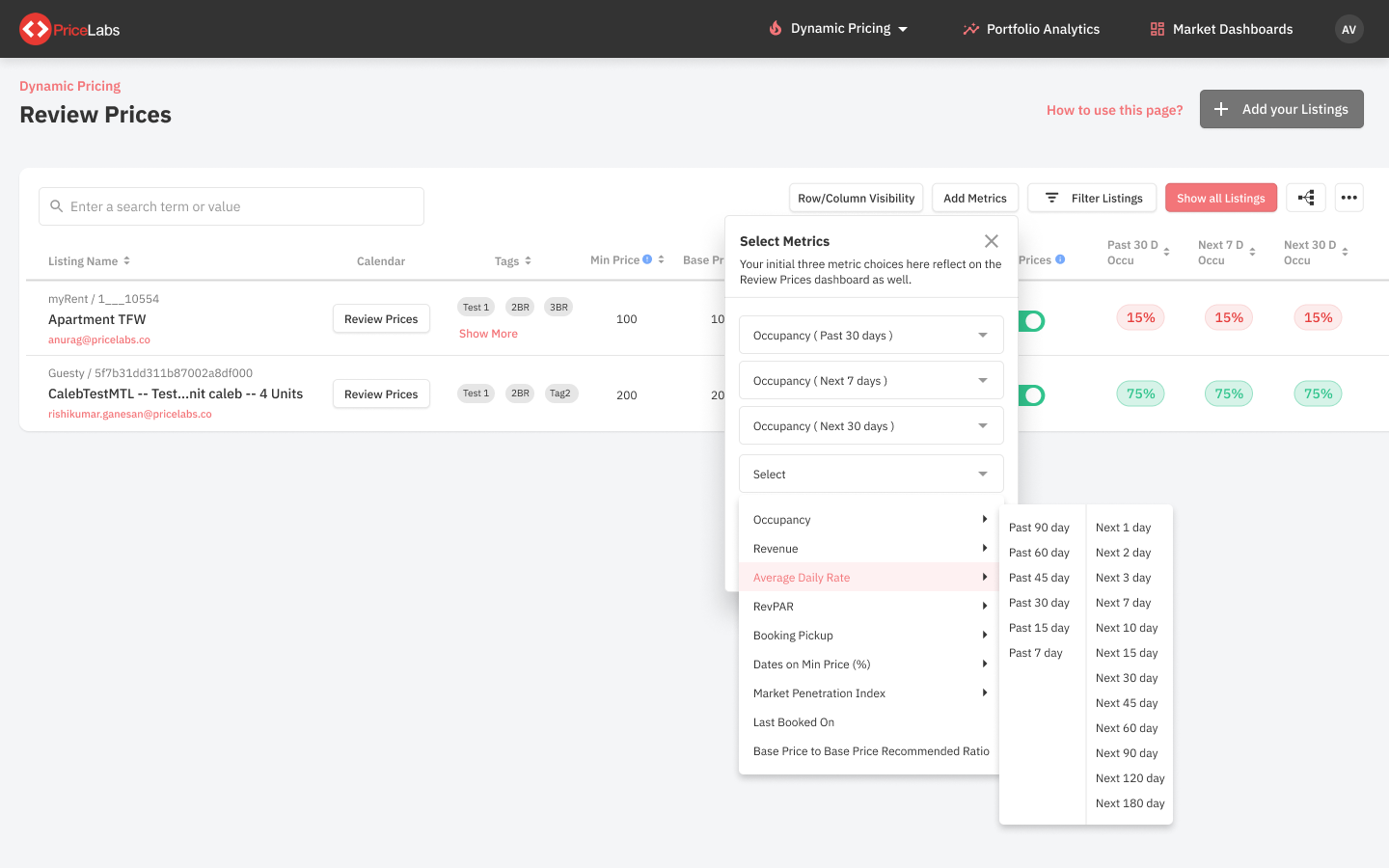This screenshot has height=868, width=1389.
Task: Click rishikumar.ganesan@pricelabs.co email
Action: click(x=130, y=414)
